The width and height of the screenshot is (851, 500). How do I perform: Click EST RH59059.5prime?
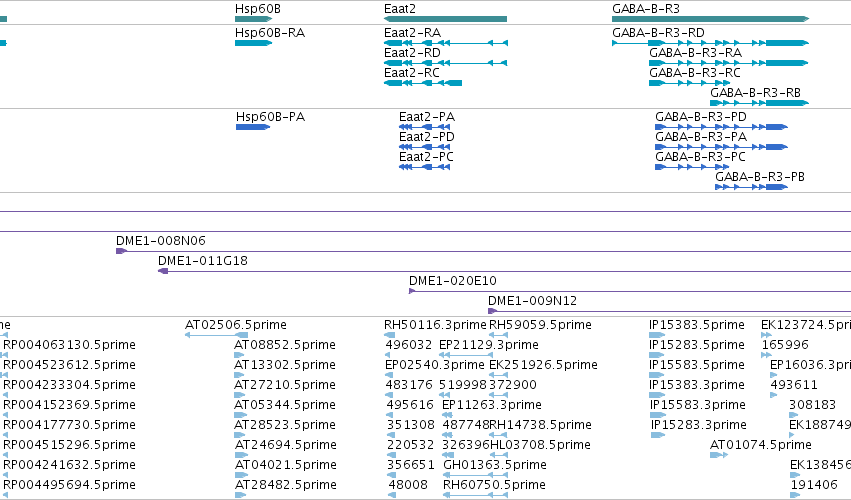[x=541, y=325]
